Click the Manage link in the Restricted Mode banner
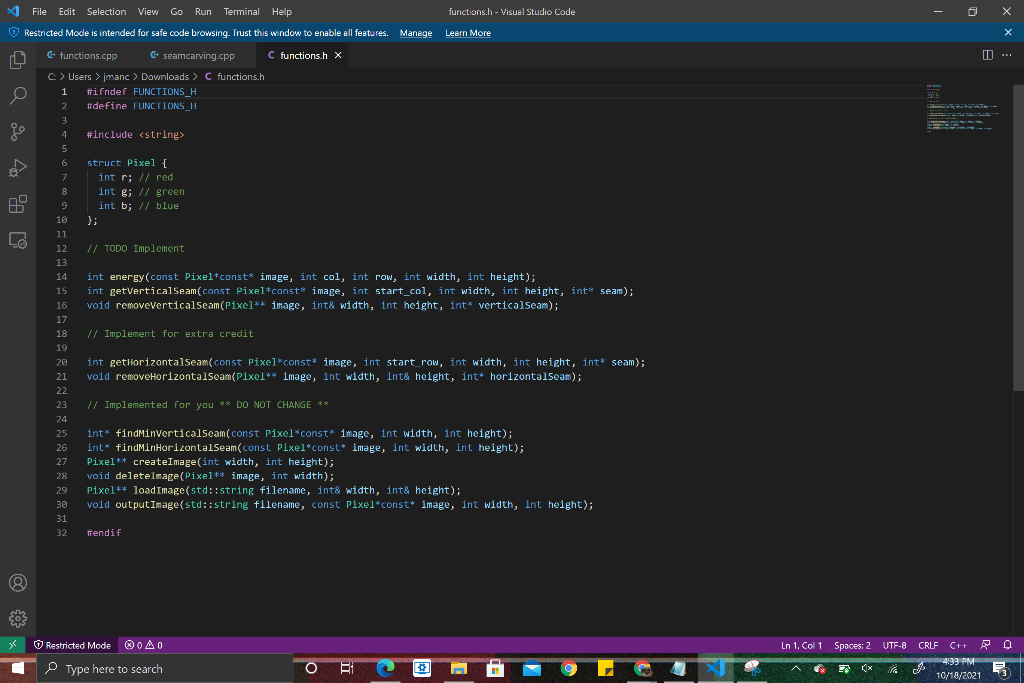 point(415,32)
